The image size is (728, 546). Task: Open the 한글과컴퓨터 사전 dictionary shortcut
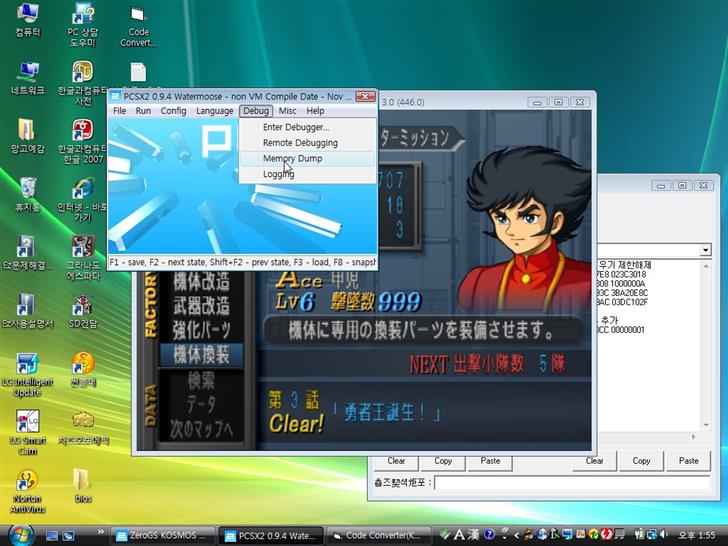83,83
